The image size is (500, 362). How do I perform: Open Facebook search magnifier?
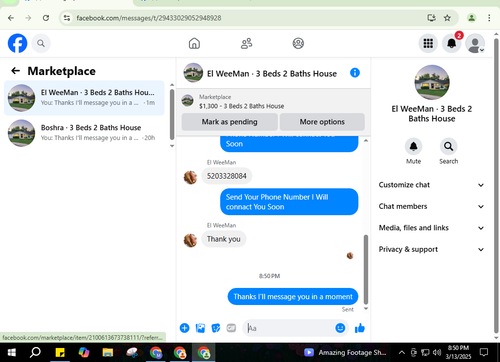pyautogui.click(x=41, y=43)
